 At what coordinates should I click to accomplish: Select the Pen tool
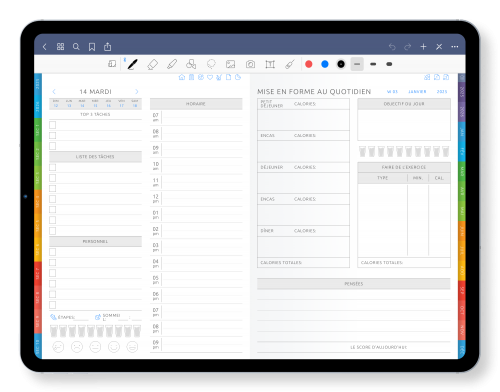[133, 64]
